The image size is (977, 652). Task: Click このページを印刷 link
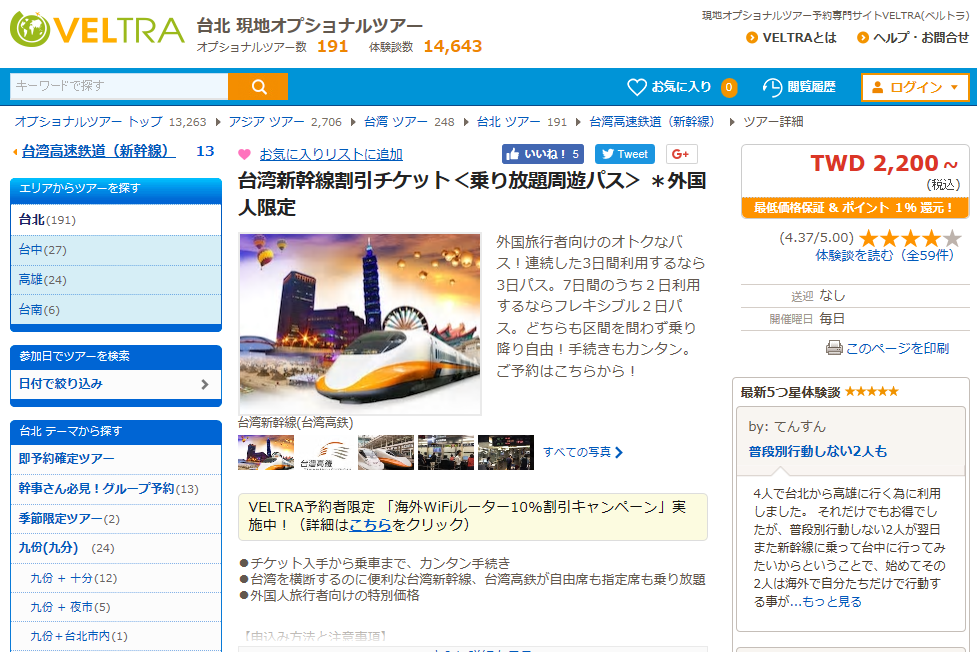point(897,348)
